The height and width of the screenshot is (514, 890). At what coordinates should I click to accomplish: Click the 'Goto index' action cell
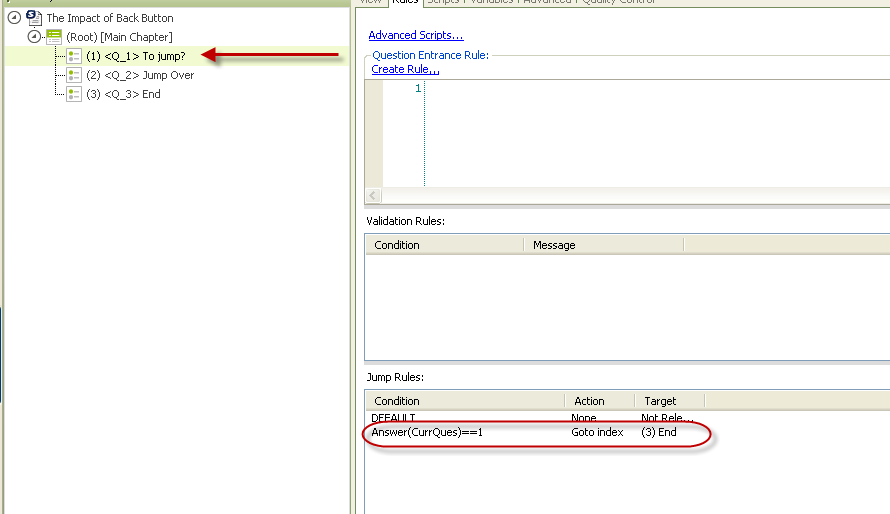click(x=597, y=432)
